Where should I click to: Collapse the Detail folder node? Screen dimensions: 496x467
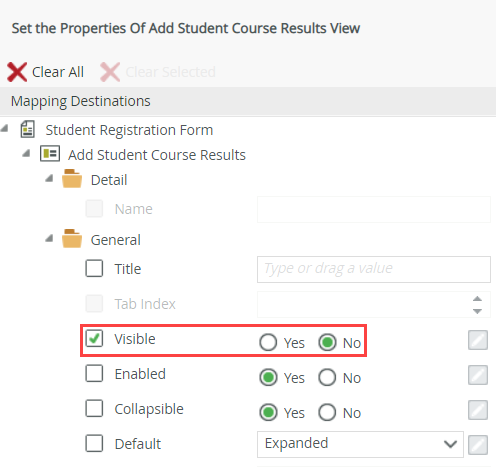pyautogui.click(x=49, y=178)
